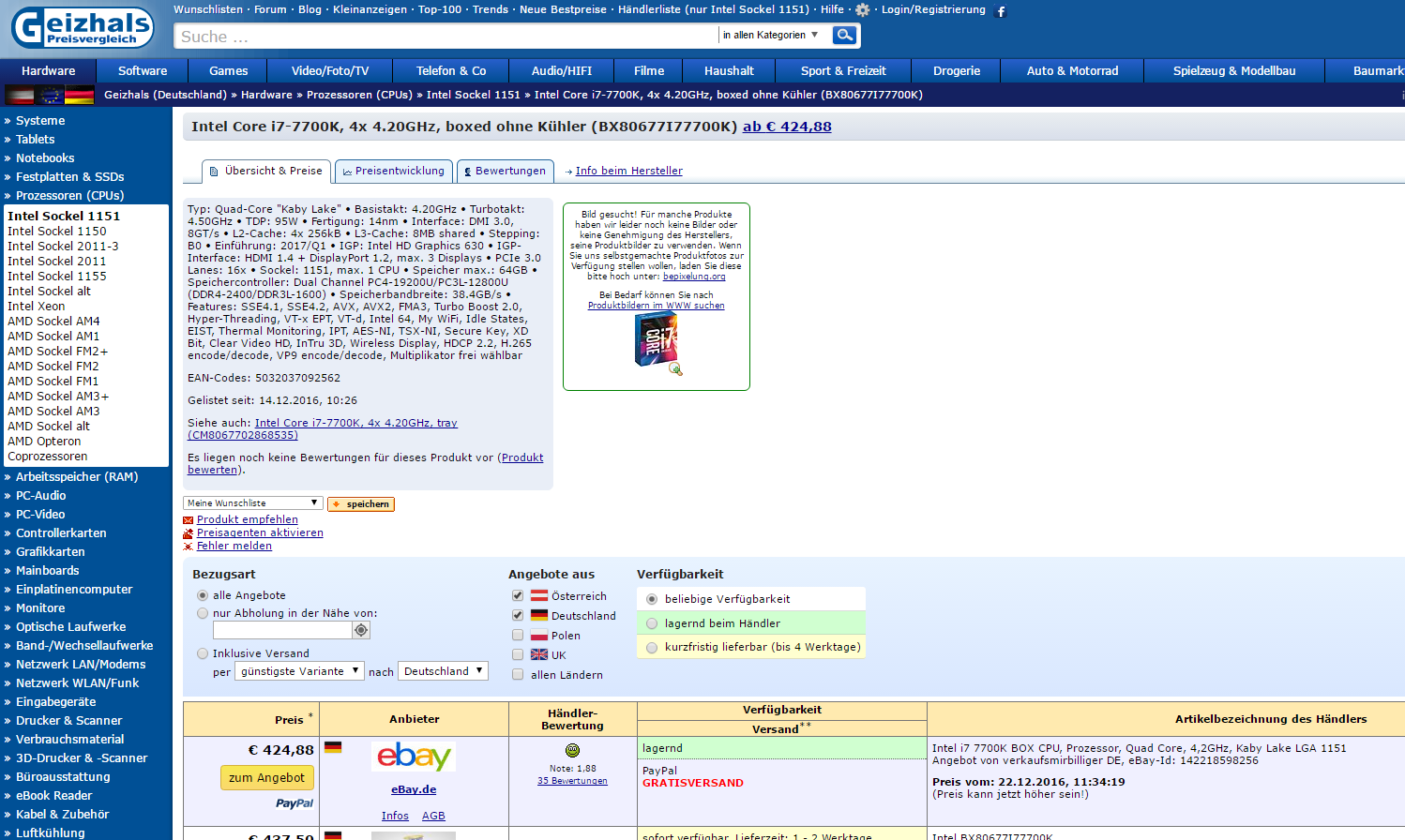Screen dimensions: 1405x840
Task: Open Intel Sockel 1150 sidebar entry
Action: (x=57, y=231)
